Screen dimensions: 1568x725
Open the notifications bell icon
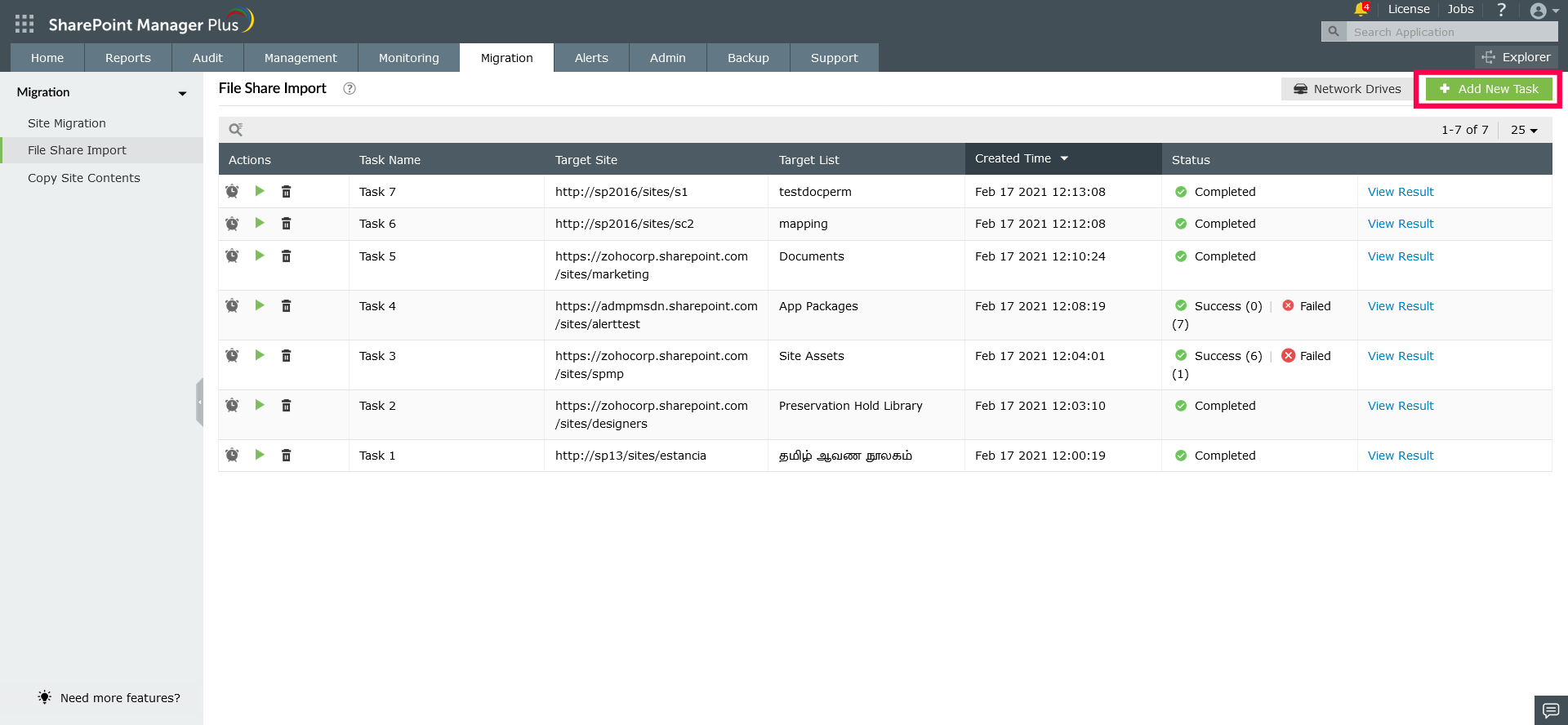1361,9
